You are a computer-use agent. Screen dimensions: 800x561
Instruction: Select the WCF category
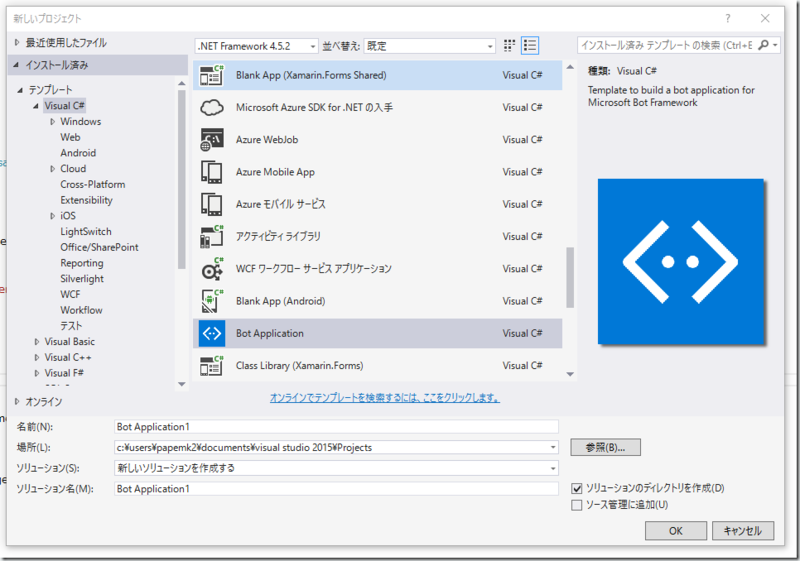coord(70,295)
